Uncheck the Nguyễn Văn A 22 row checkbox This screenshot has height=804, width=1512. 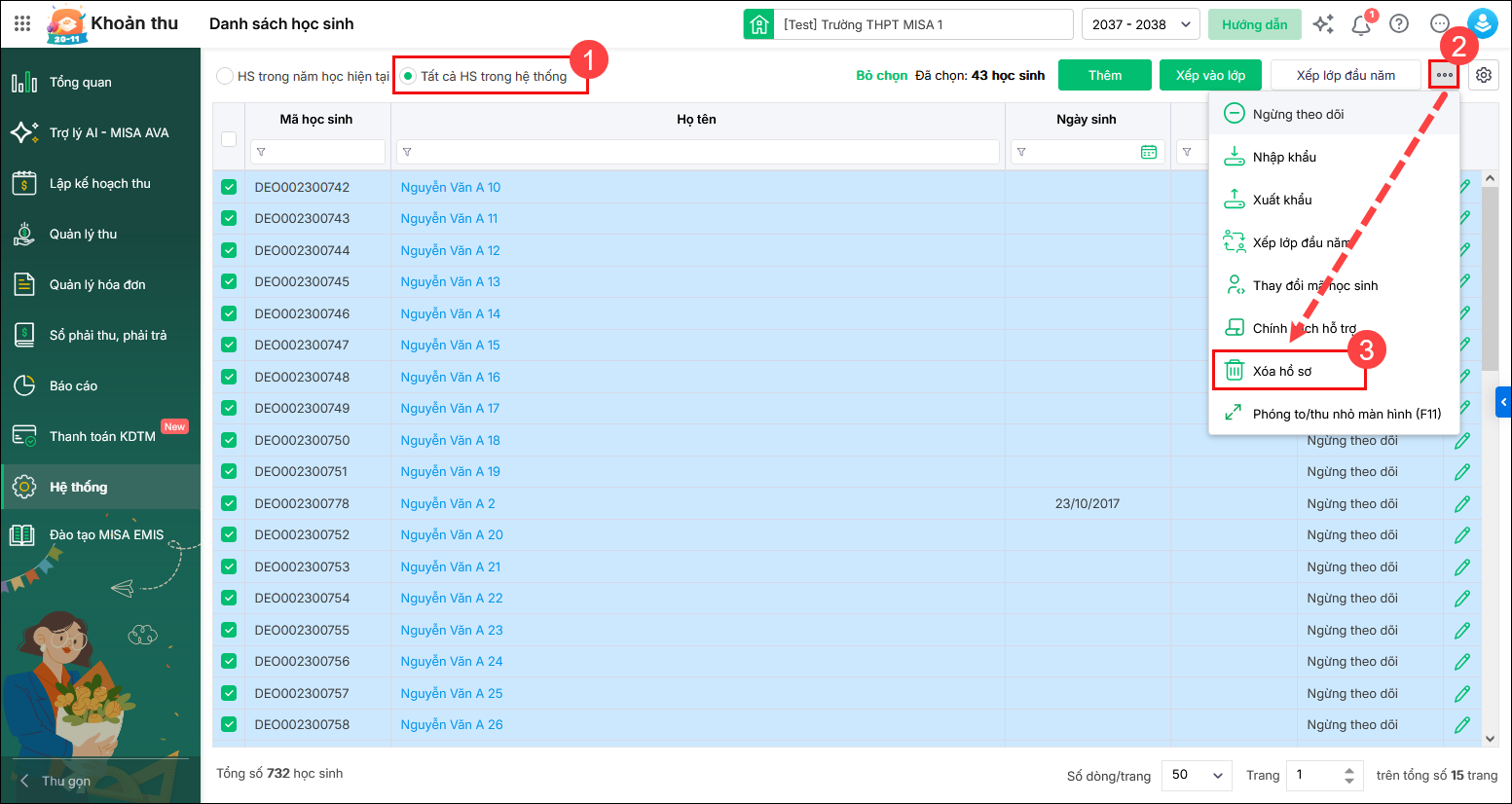(229, 598)
